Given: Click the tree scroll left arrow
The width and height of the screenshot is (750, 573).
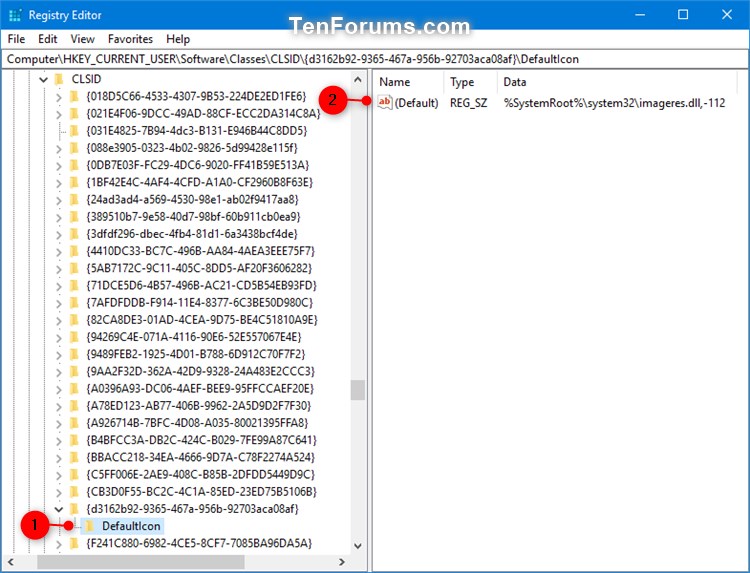Looking at the screenshot, I should [11, 562].
